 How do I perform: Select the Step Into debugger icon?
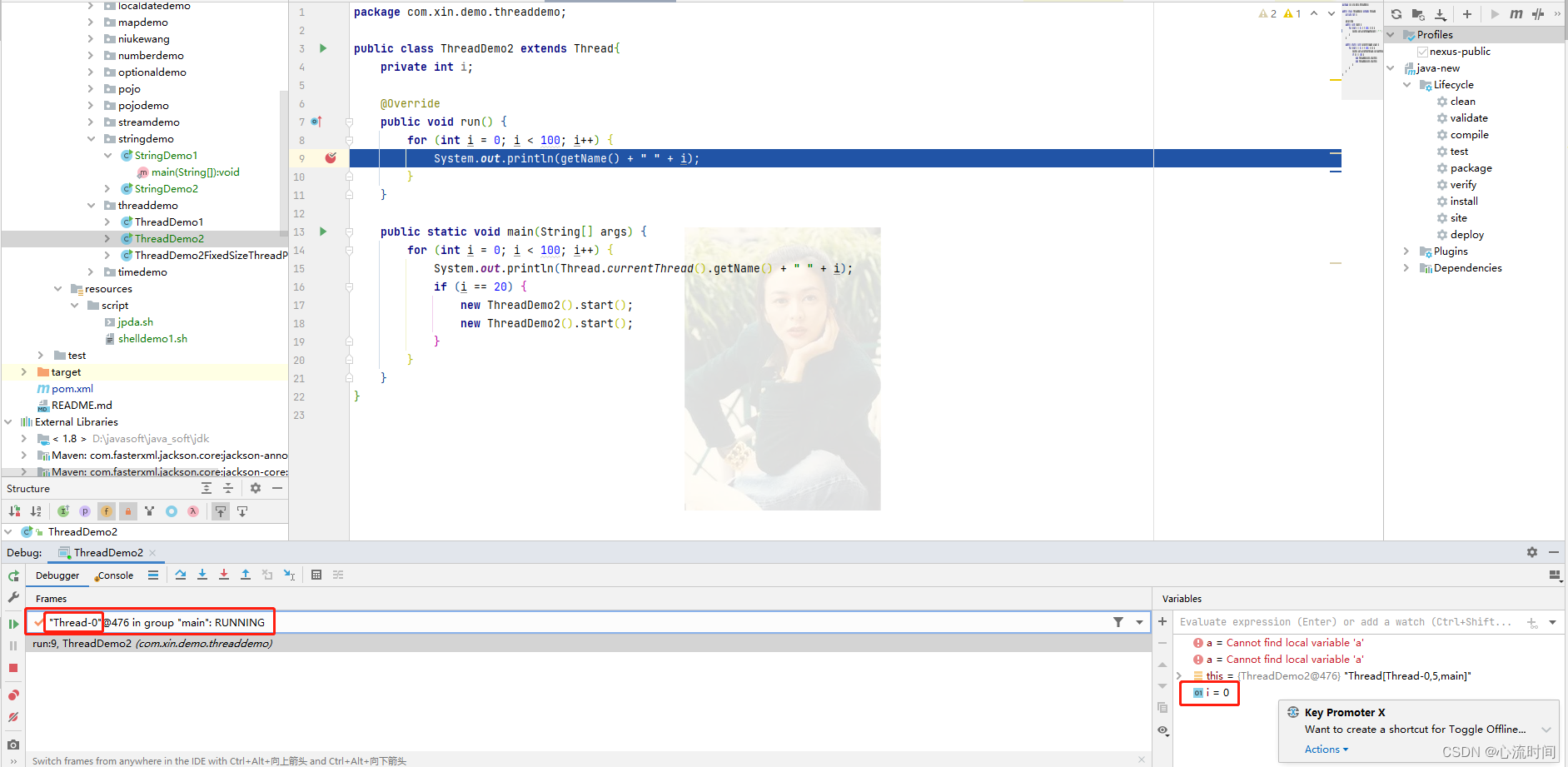pyautogui.click(x=202, y=575)
